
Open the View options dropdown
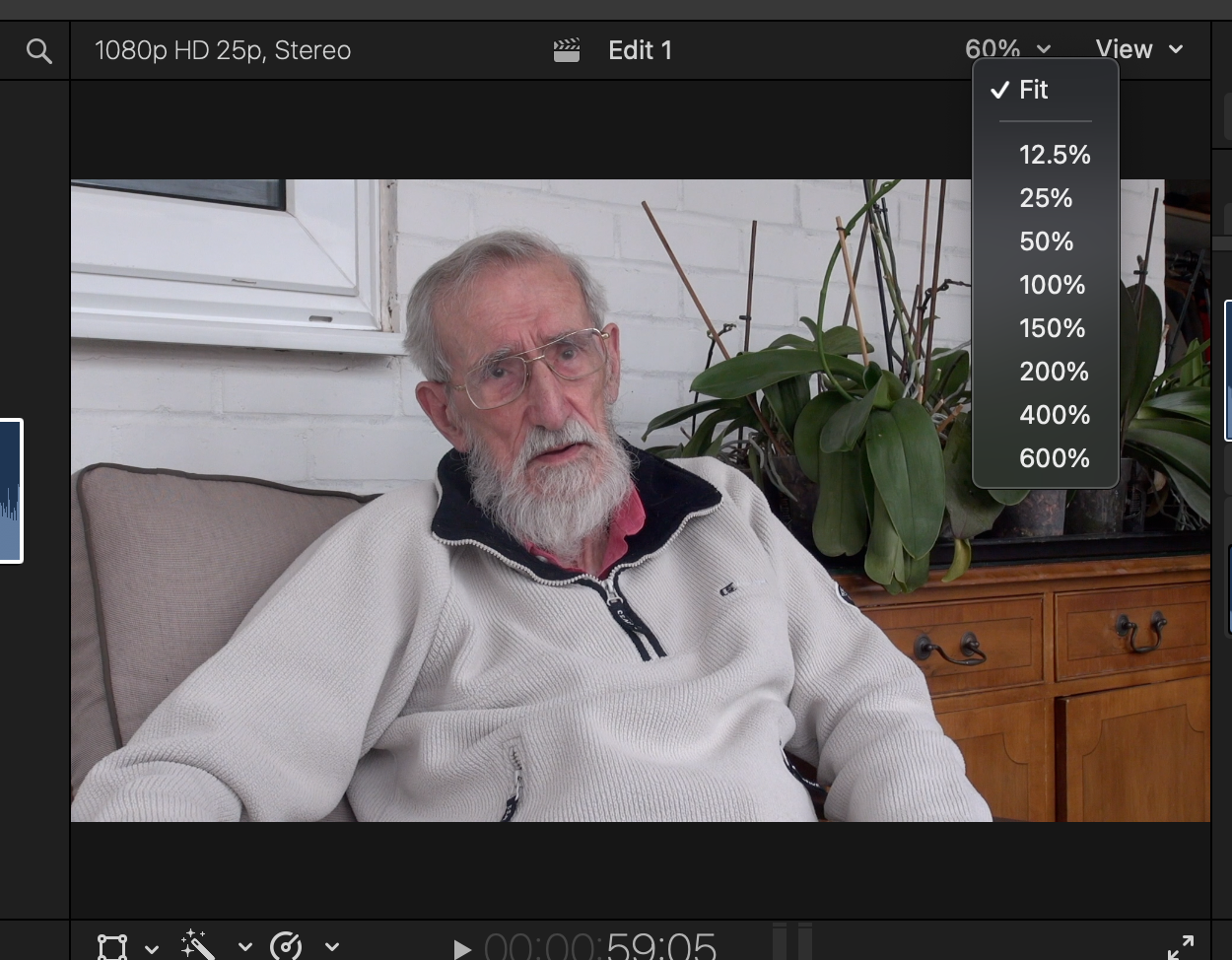[x=1138, y=49]
